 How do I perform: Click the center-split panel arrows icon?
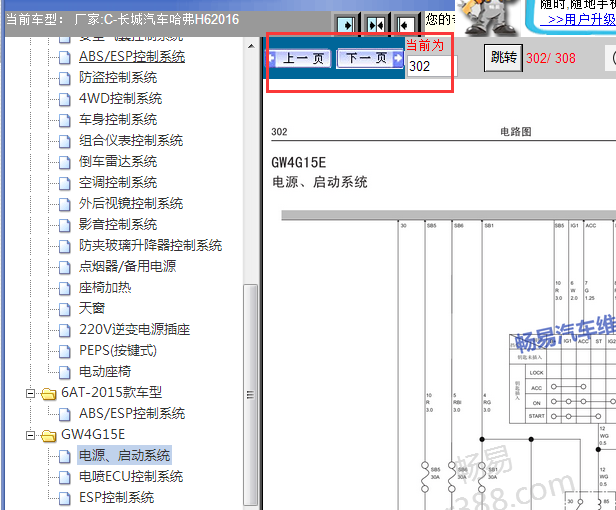(376, 26)
